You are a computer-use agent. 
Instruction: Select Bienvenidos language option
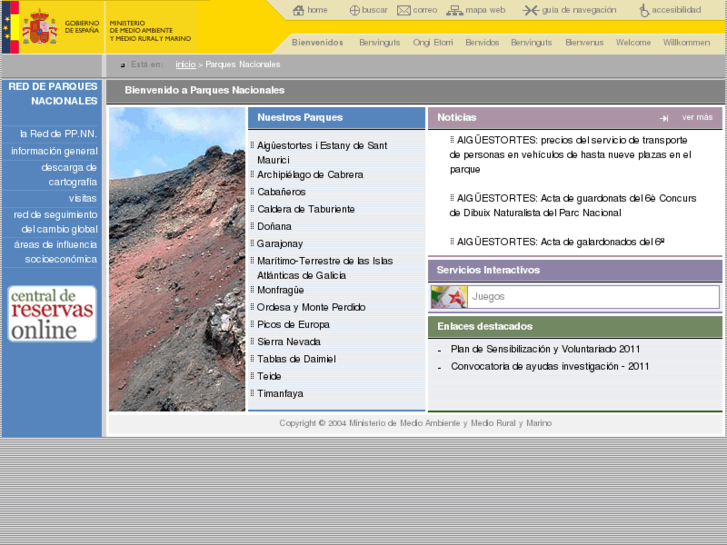317,43
